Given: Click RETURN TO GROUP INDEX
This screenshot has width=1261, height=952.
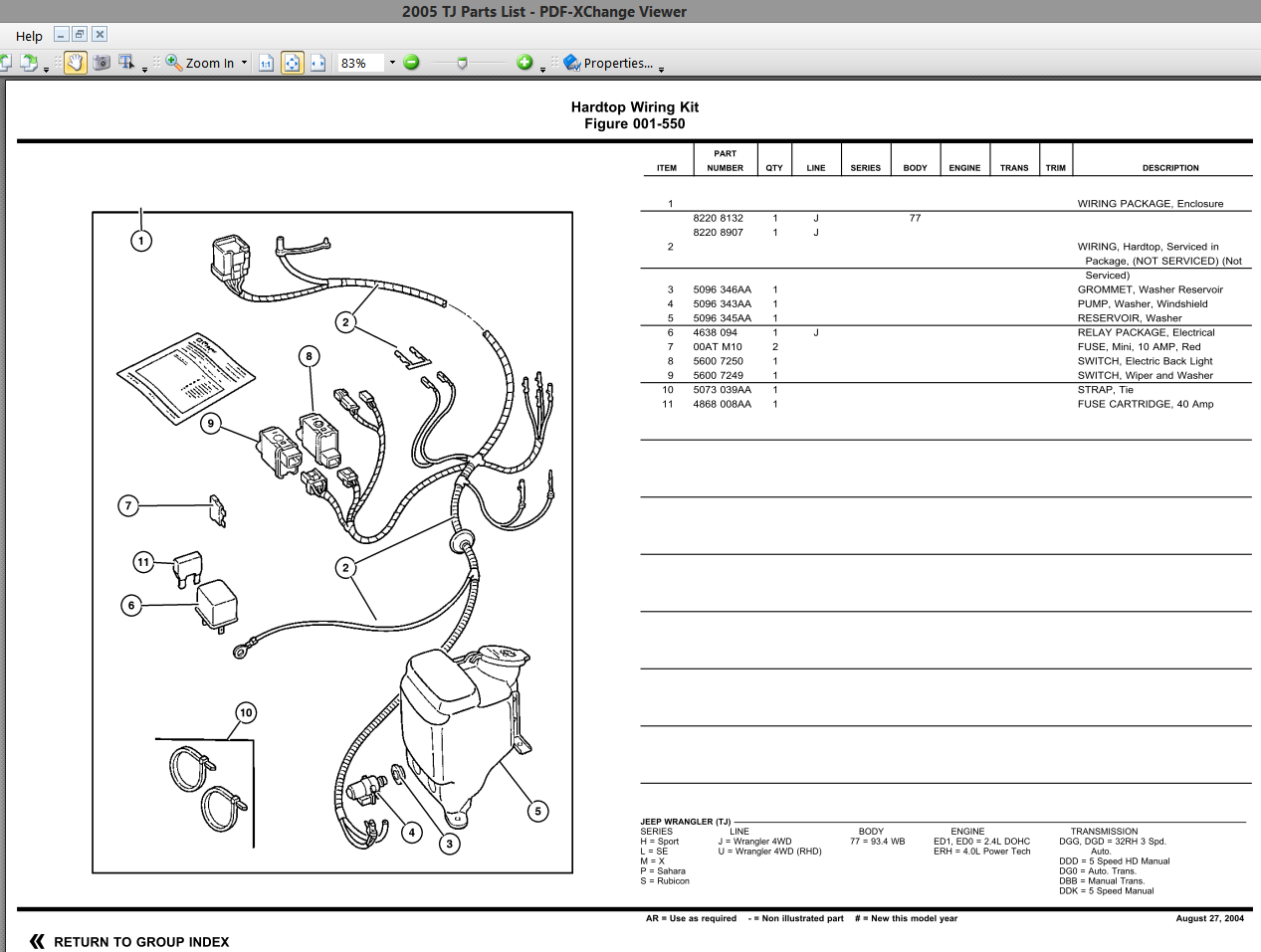Looking at the screenshot, I should [141, 941].
